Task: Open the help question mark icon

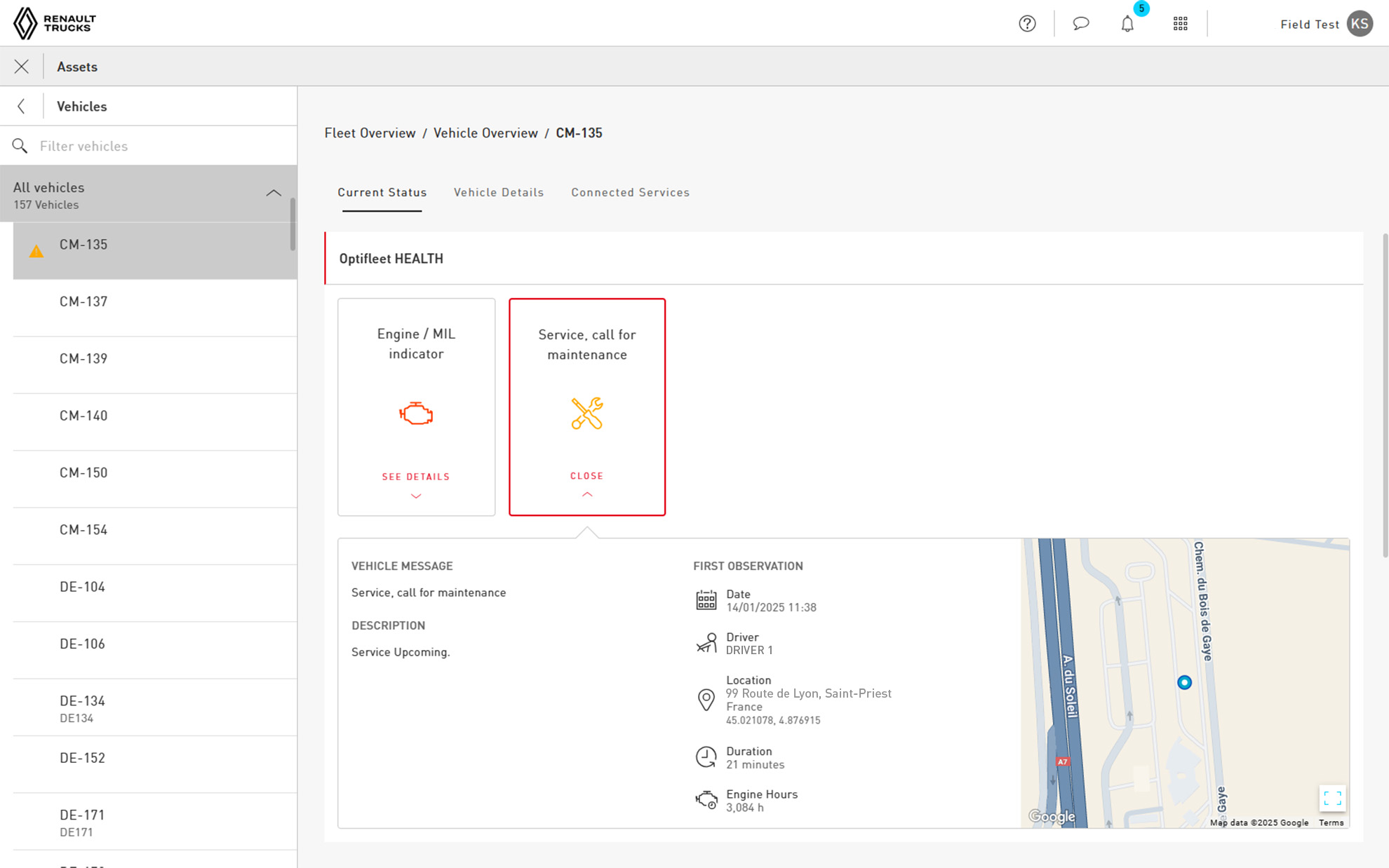Action: point(1027,24)
